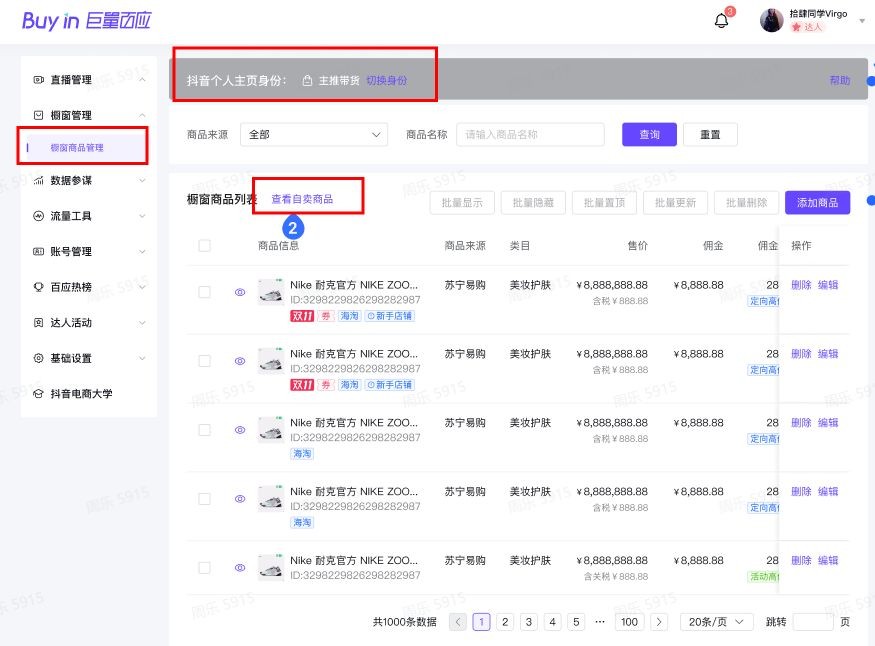875x646 pixels.
Task: Click 编辑 on the third product row
Action: click(828, 423)
